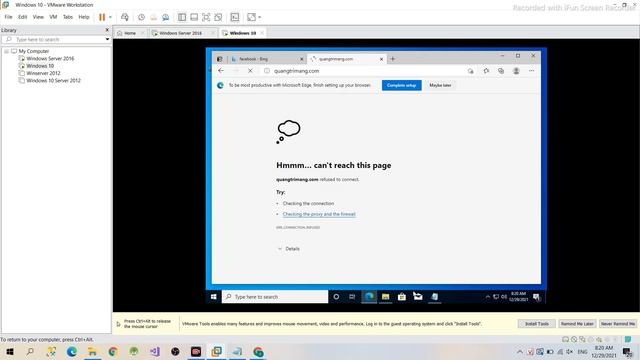The width and height of the screenshot is (640, 360).
Task: Expand the Details section on error page
Action: (x=289, y=249)
